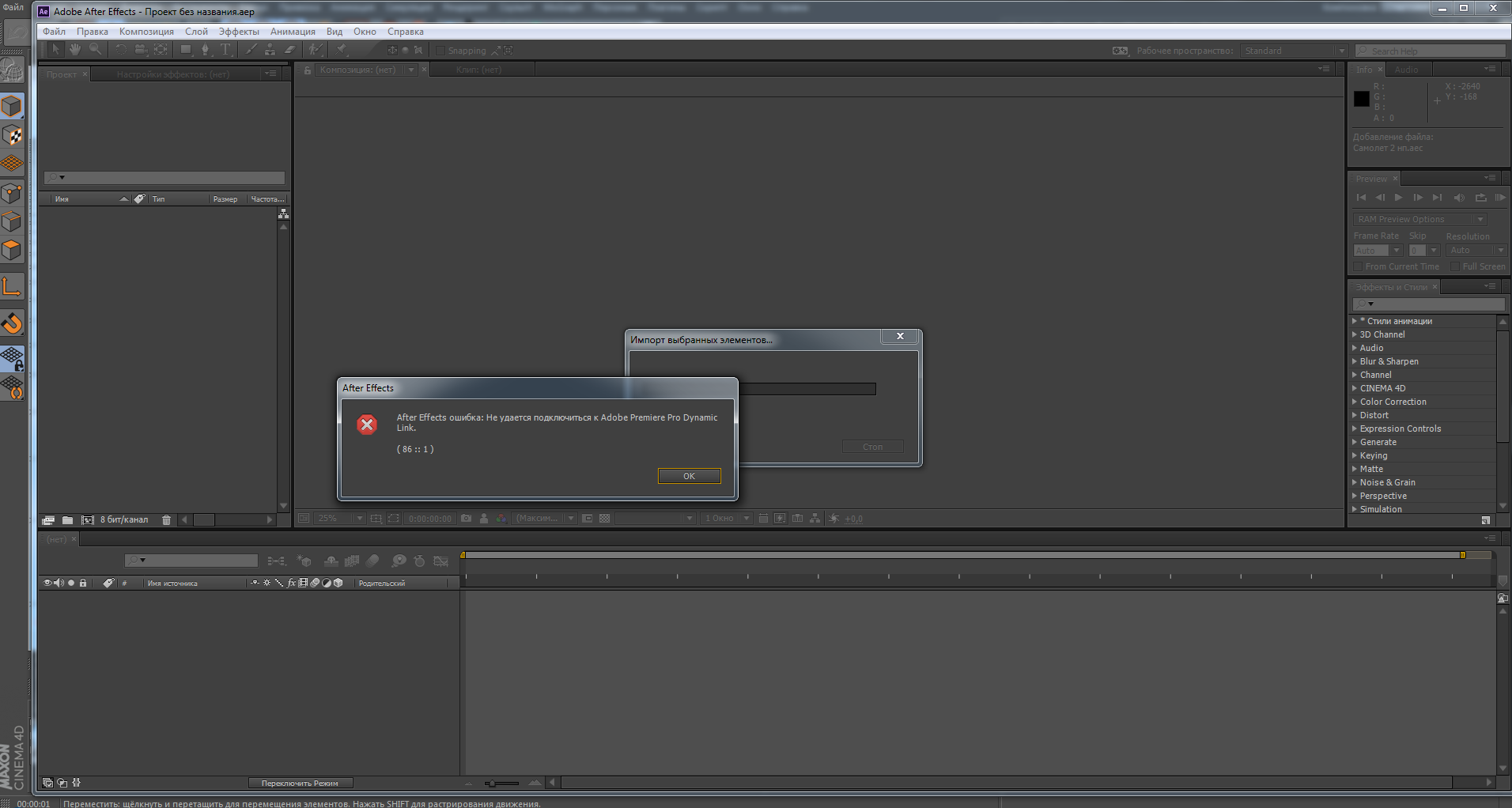The image size is (1512, 808).
Task: Click the Graph Editor icon in timeline
Action: (x=441, y=561)
